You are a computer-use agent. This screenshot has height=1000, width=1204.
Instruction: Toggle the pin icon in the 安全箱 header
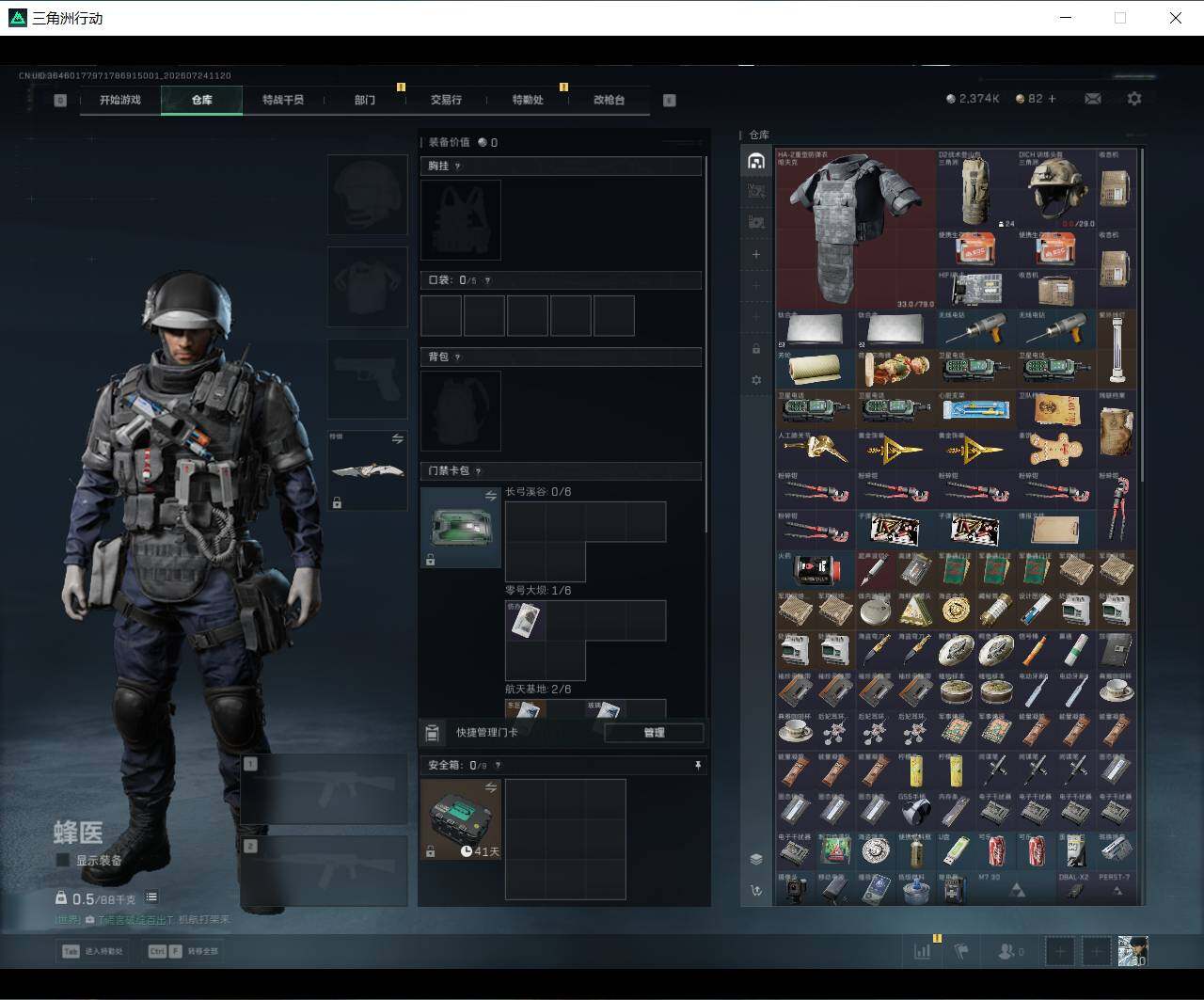[697, 766]
